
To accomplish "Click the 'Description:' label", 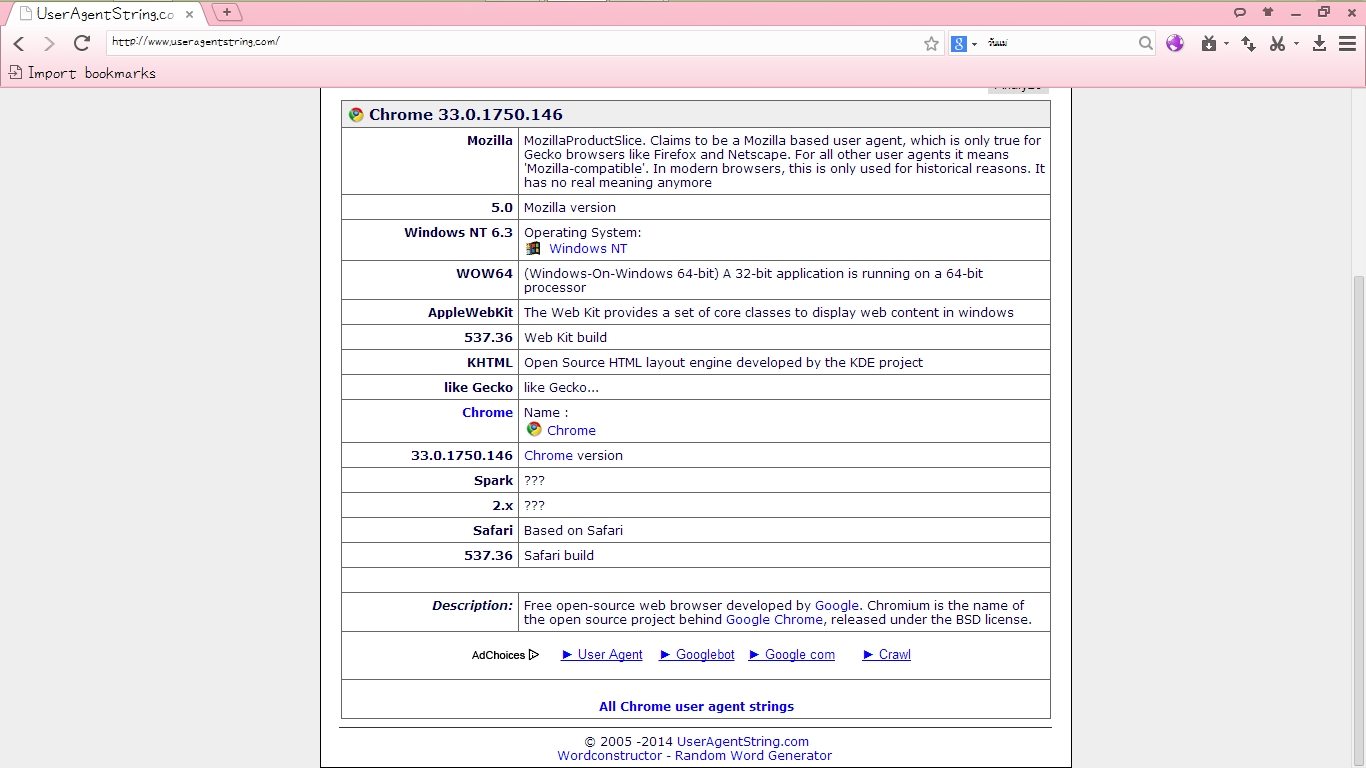I will click(x=472, y=606).
